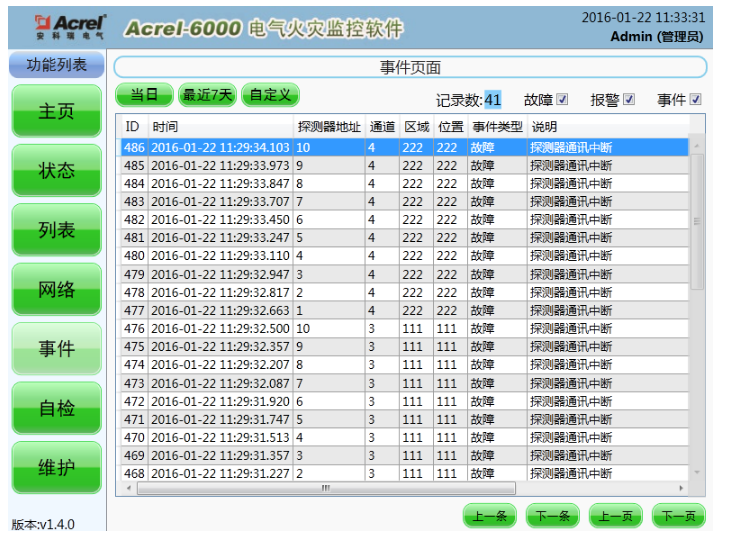Select event row ID 471
This screenshot has width=729, height=547.
point(404,420)
